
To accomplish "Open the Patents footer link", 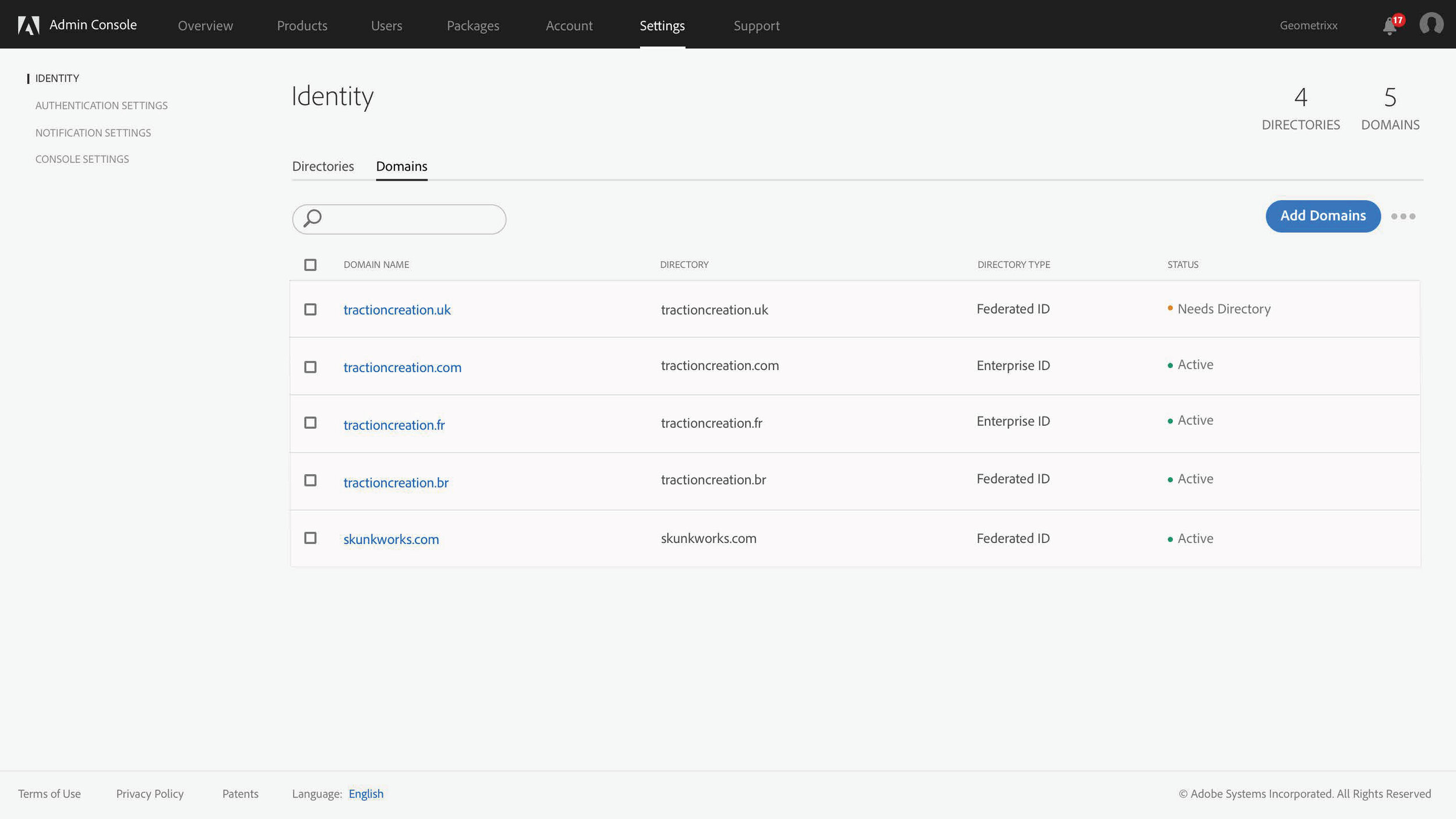I will point(241,794).
